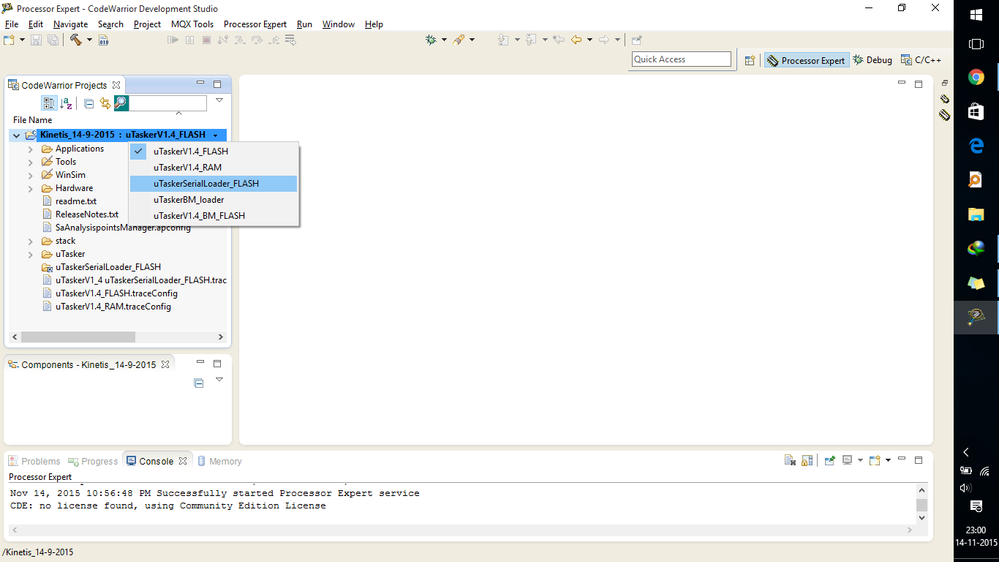Close the Components - Kinetis view
This screenshot has width=999, height=562.
(x=165, y=364)
